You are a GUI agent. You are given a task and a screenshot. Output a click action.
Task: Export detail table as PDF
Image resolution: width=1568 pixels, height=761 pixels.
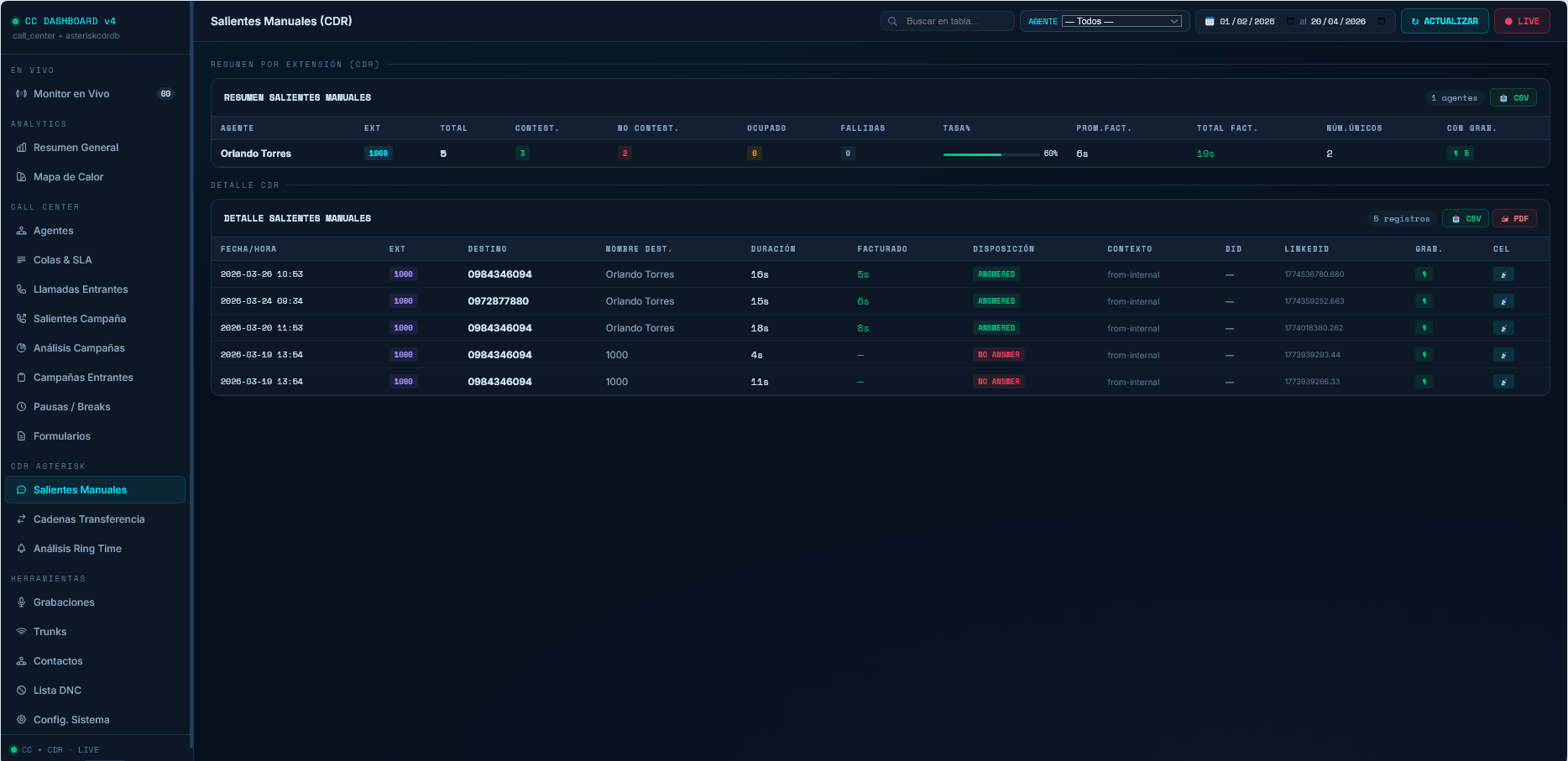(1514, 219)
